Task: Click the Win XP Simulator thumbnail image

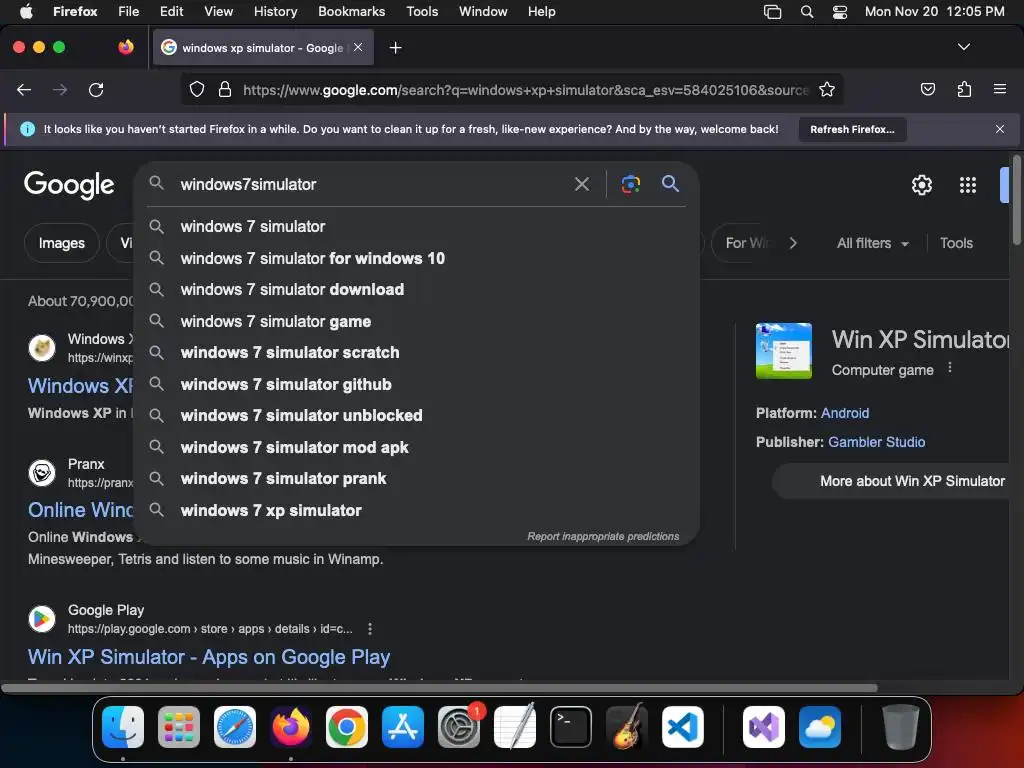Action: [x=784, y=351]
